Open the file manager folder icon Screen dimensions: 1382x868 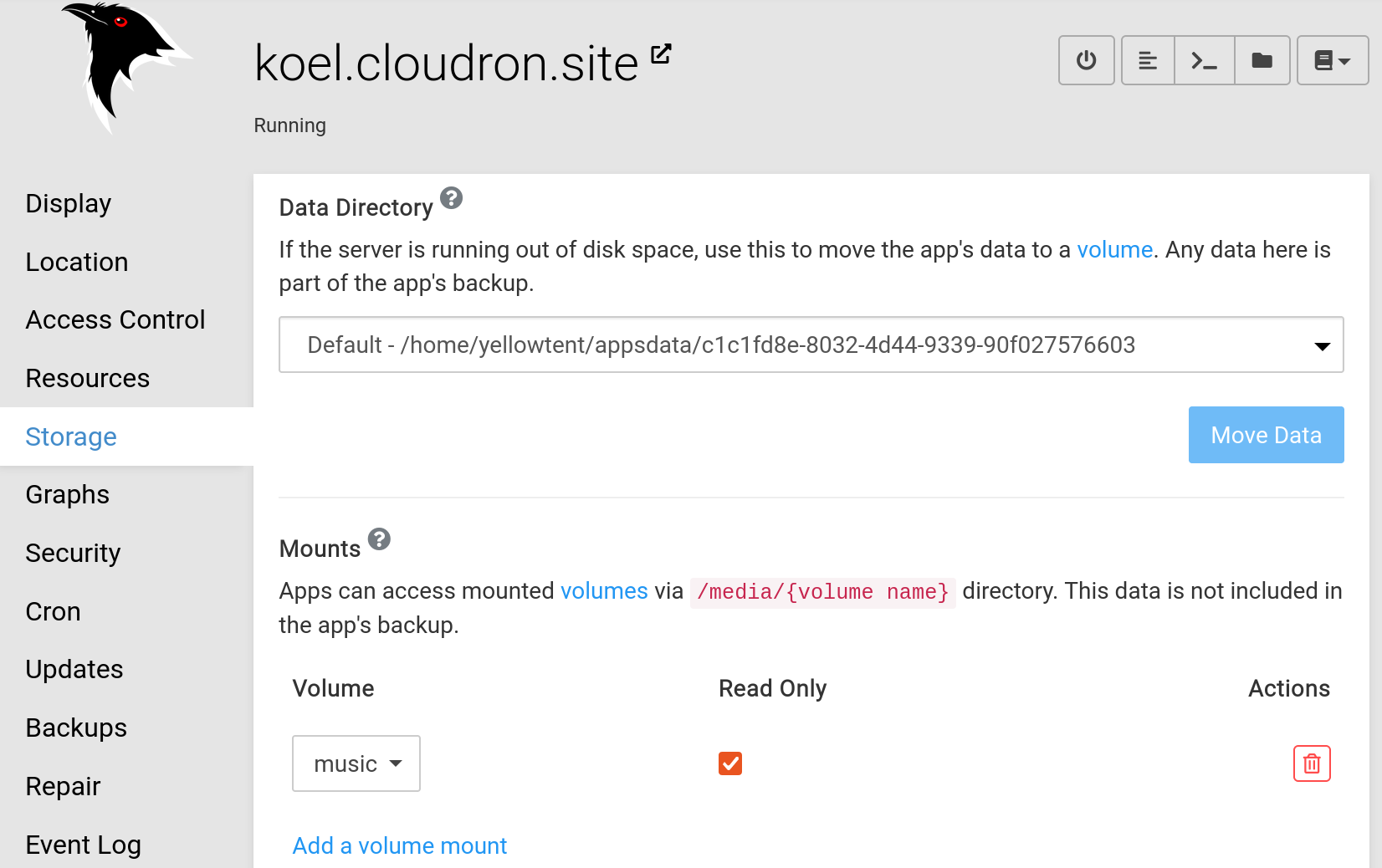pos(1262,60)
